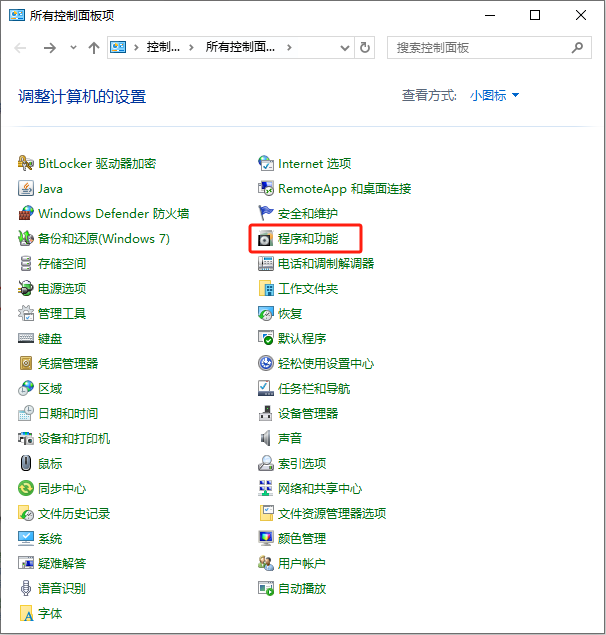Click the 搜索控制面板 search field
Viewport: 606px width, 635px height.
tap(489, 48)
